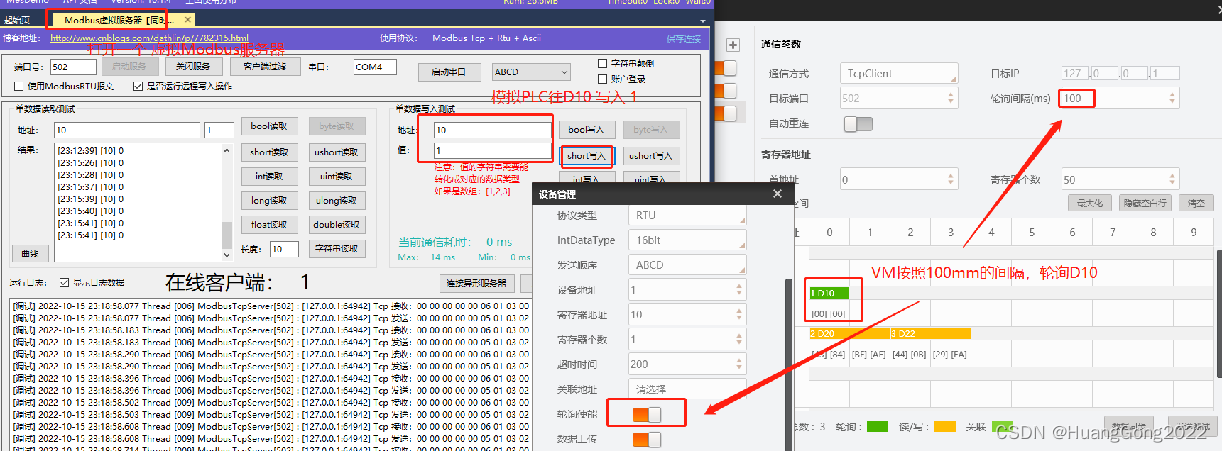Open the protocol type RTU dropdown
This screenshot has width=1222, height=452.
tap(688, 215)
